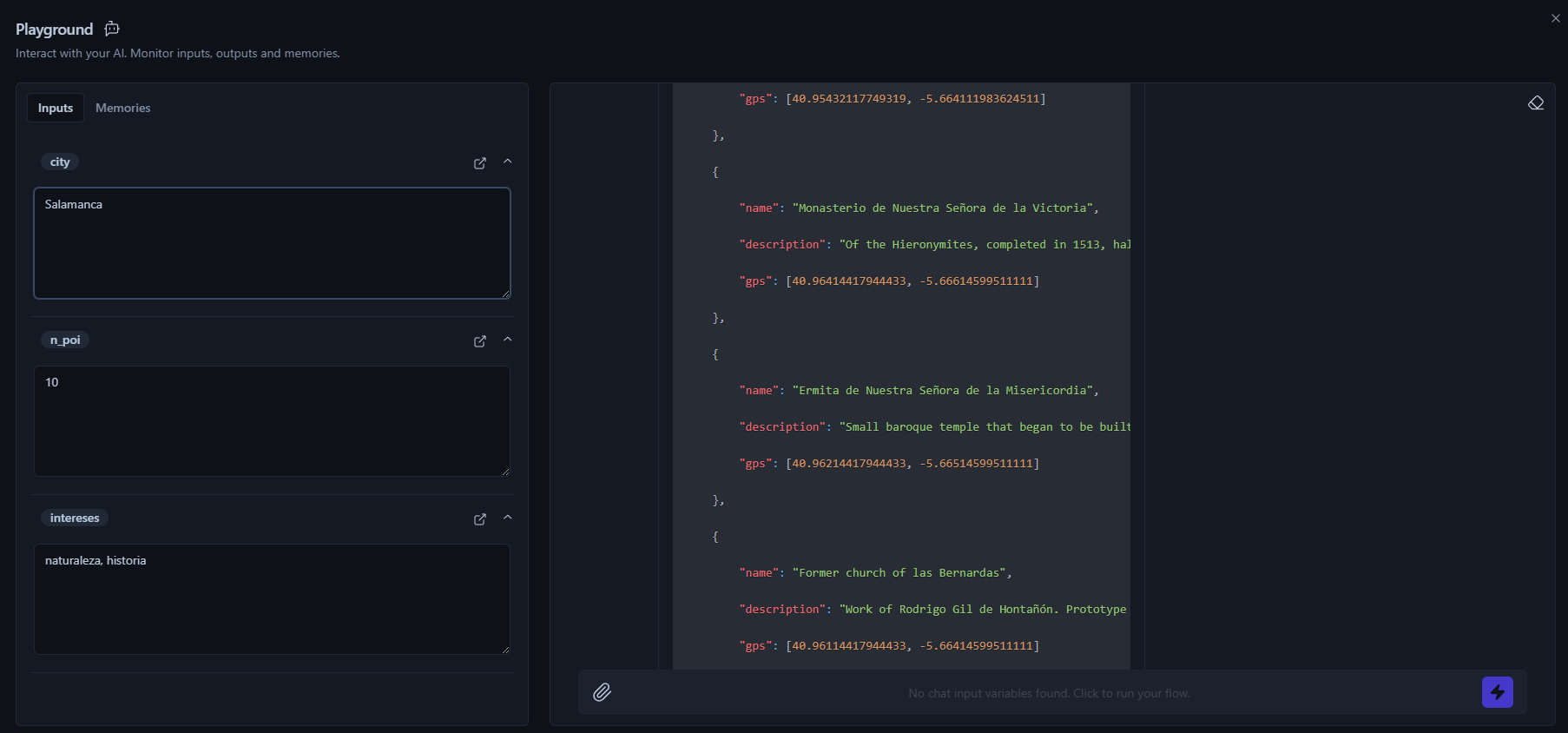The image size is (1568, 733).
Task: Attach a file with the paperclip icon
Action: point(603,692)
